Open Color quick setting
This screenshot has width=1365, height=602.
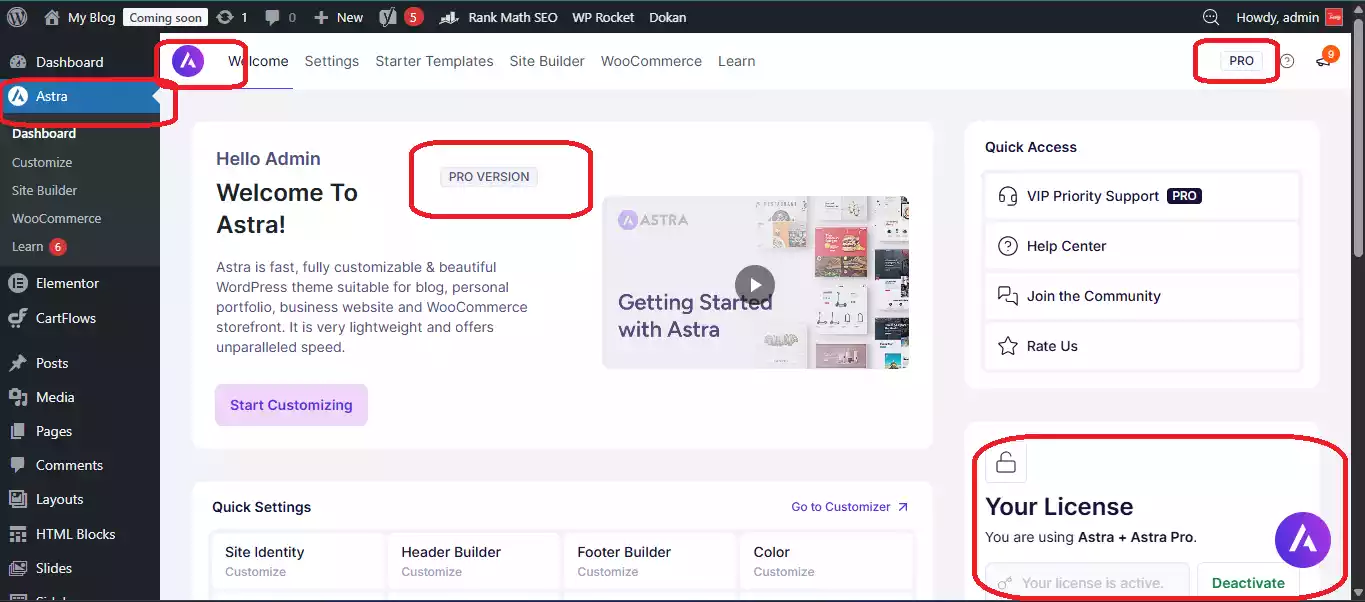click(x=826, y=561)
